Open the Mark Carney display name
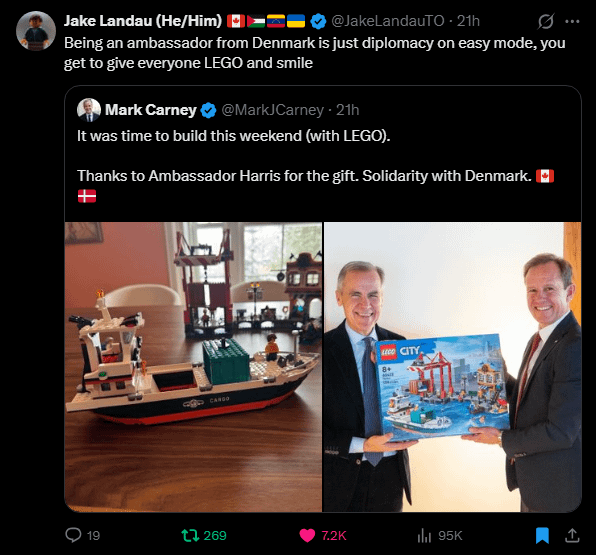 (151, 110)
